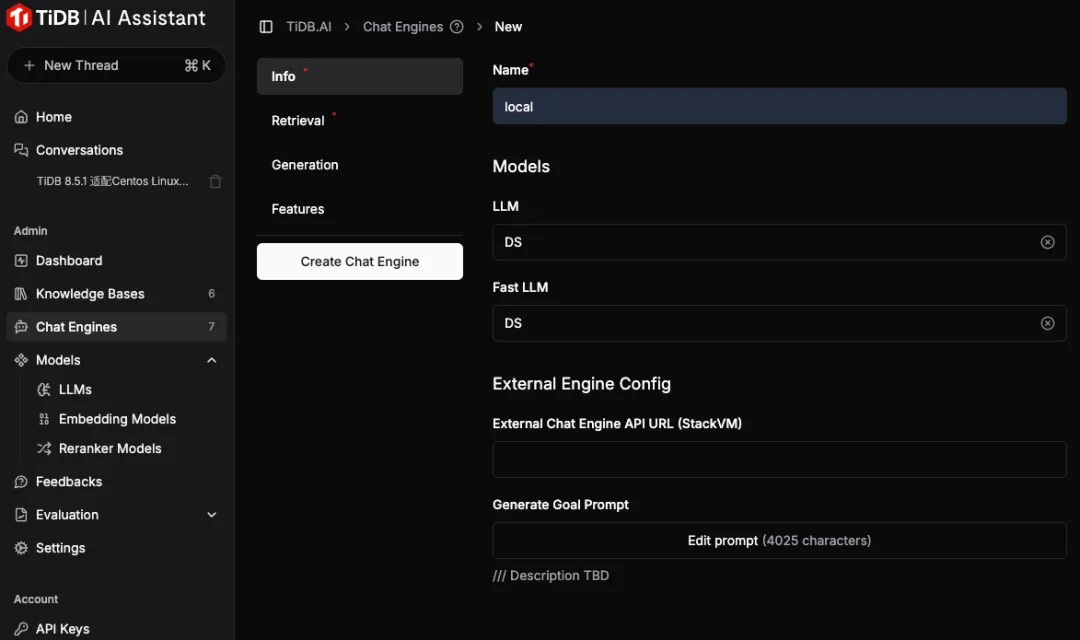Open Dashboard from the sidebar
Image resolution: width=1080 pixels, height=640 pixels.
click(x=68, y=261)
